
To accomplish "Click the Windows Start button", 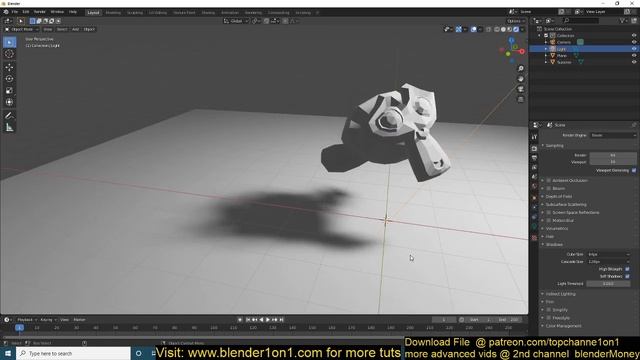I will point(8,353).
